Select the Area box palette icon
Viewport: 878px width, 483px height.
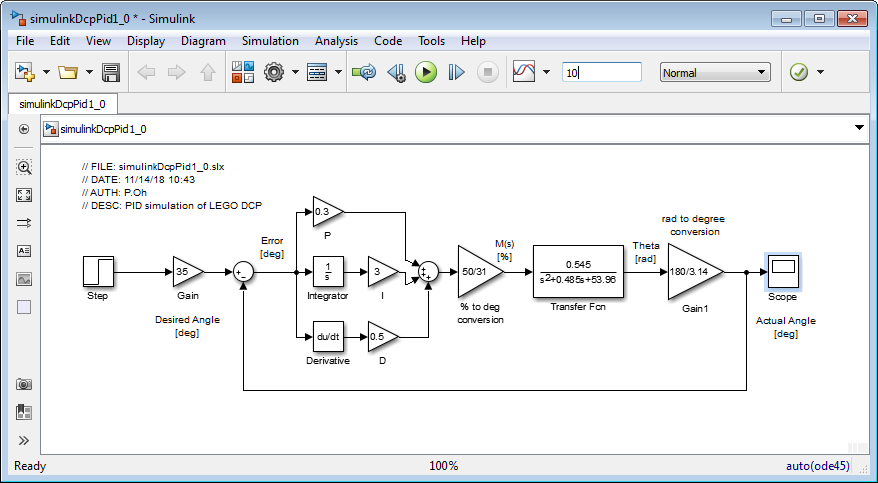(x=24, y=307)
